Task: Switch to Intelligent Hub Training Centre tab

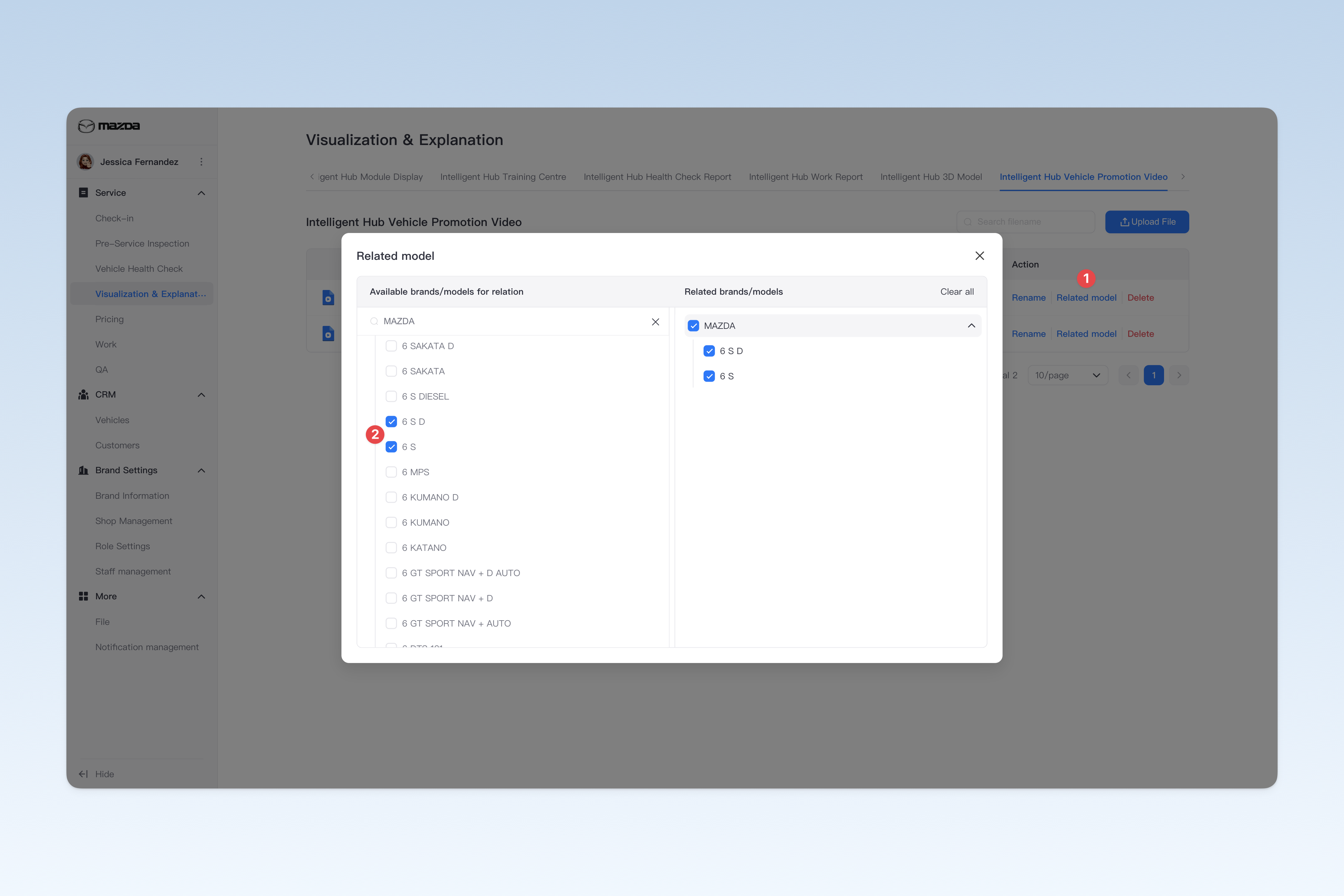Action: click(x=503, y=177)
